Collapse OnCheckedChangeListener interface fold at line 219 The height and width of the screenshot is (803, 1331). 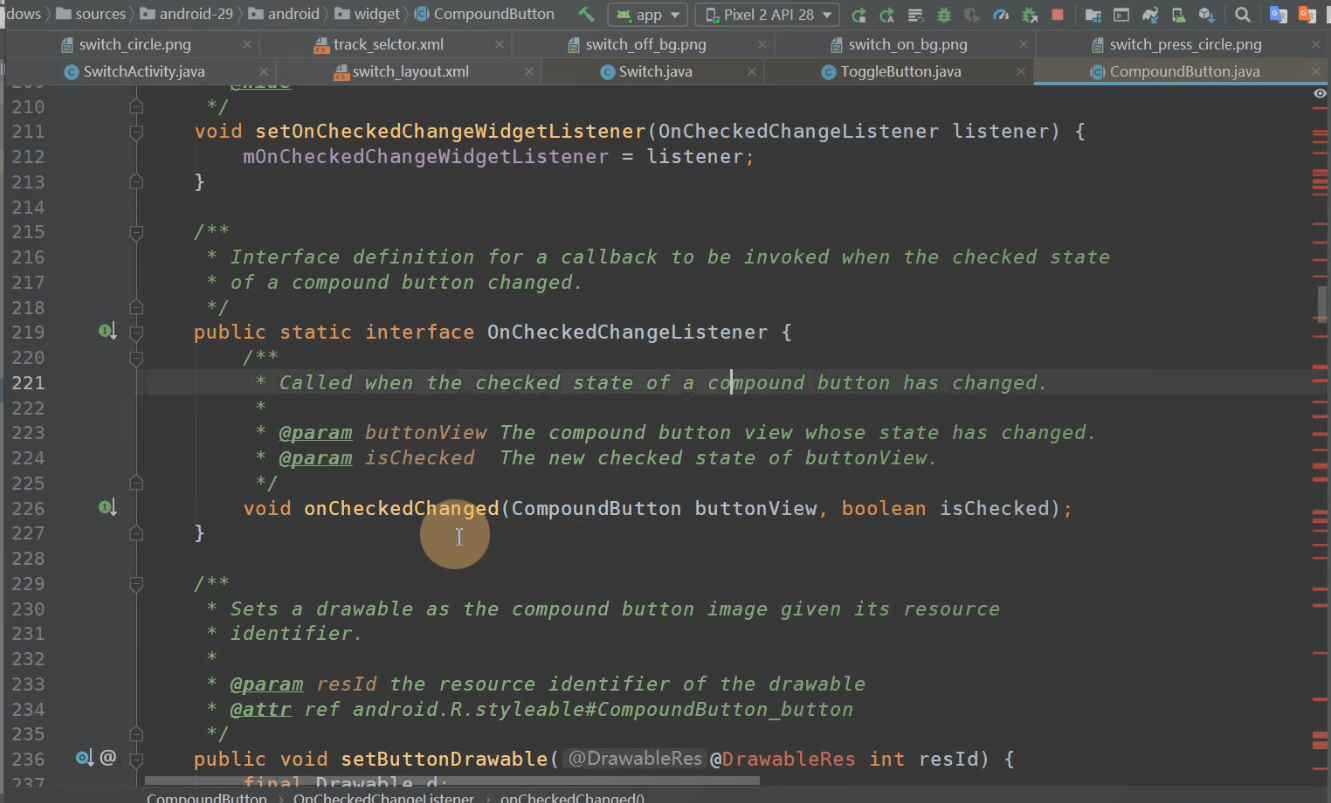136,332
